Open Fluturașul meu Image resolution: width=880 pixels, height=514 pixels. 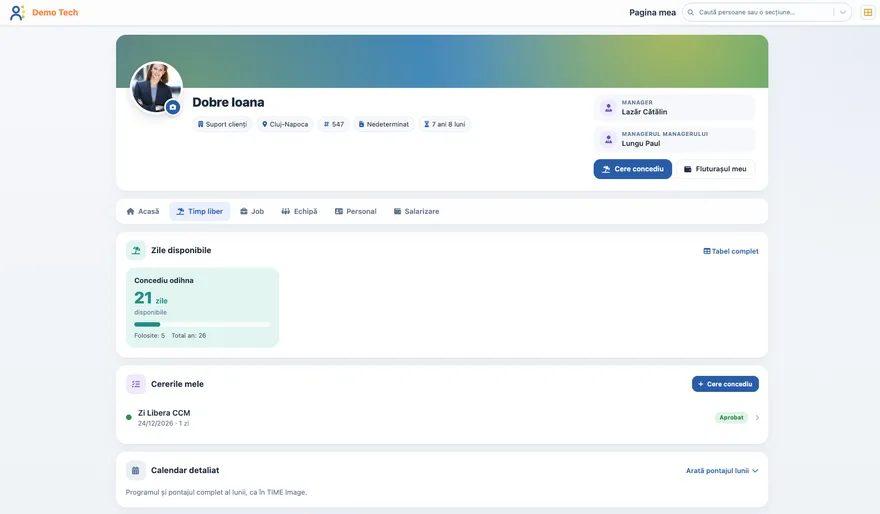coord(715,169)
